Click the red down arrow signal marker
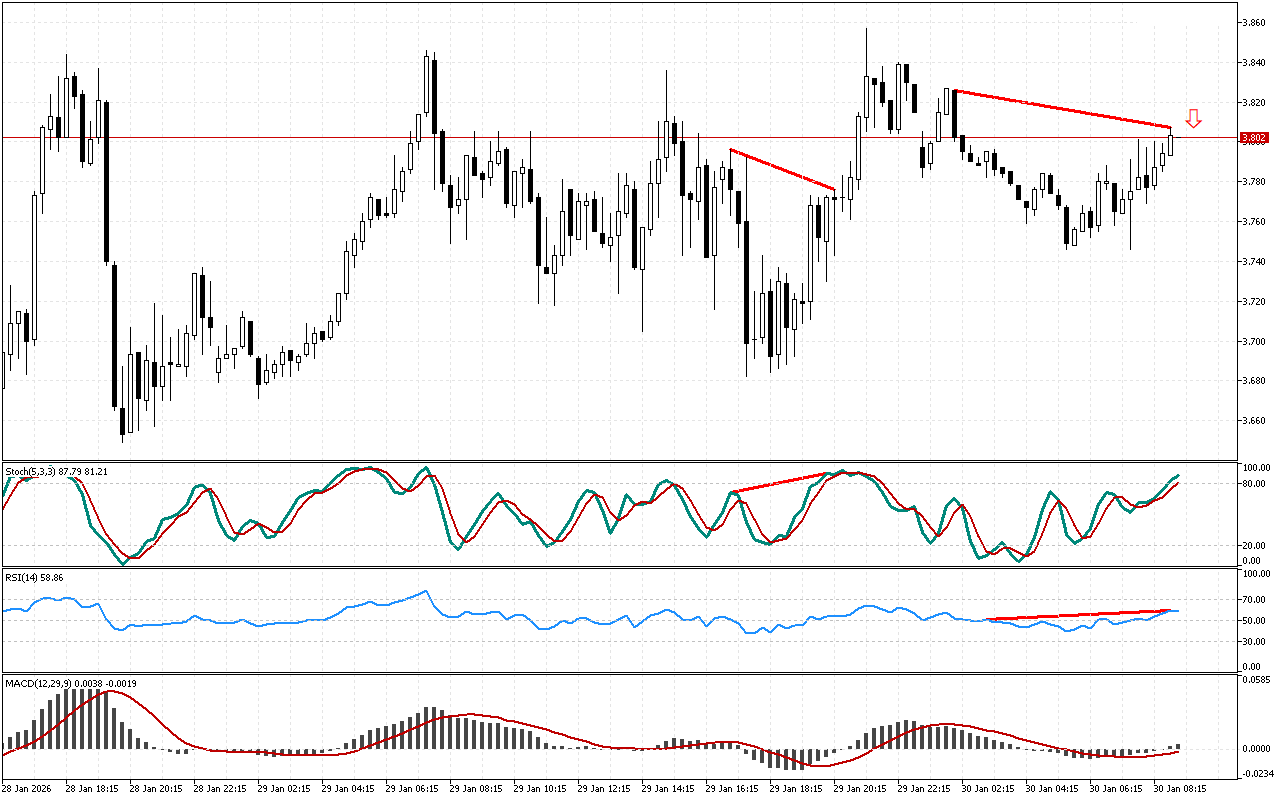The width and height of the screenshot is (1280, 800). pos(1193,119)
